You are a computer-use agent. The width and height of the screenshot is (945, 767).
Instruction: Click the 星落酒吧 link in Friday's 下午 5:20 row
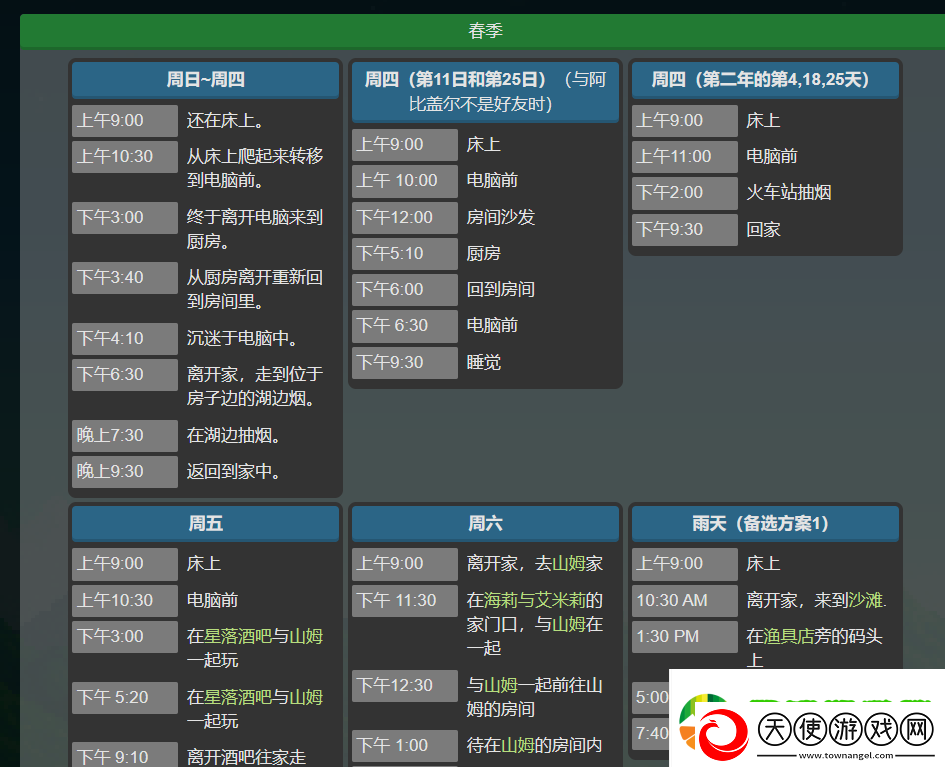tap(237, 697)
